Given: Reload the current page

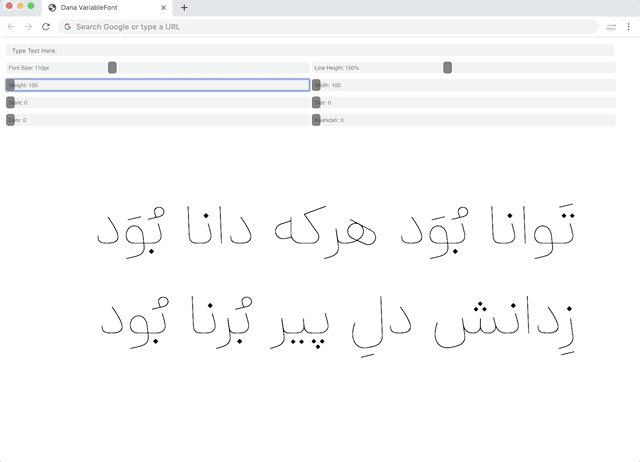Looking at the screenshot, I should 46,27.
